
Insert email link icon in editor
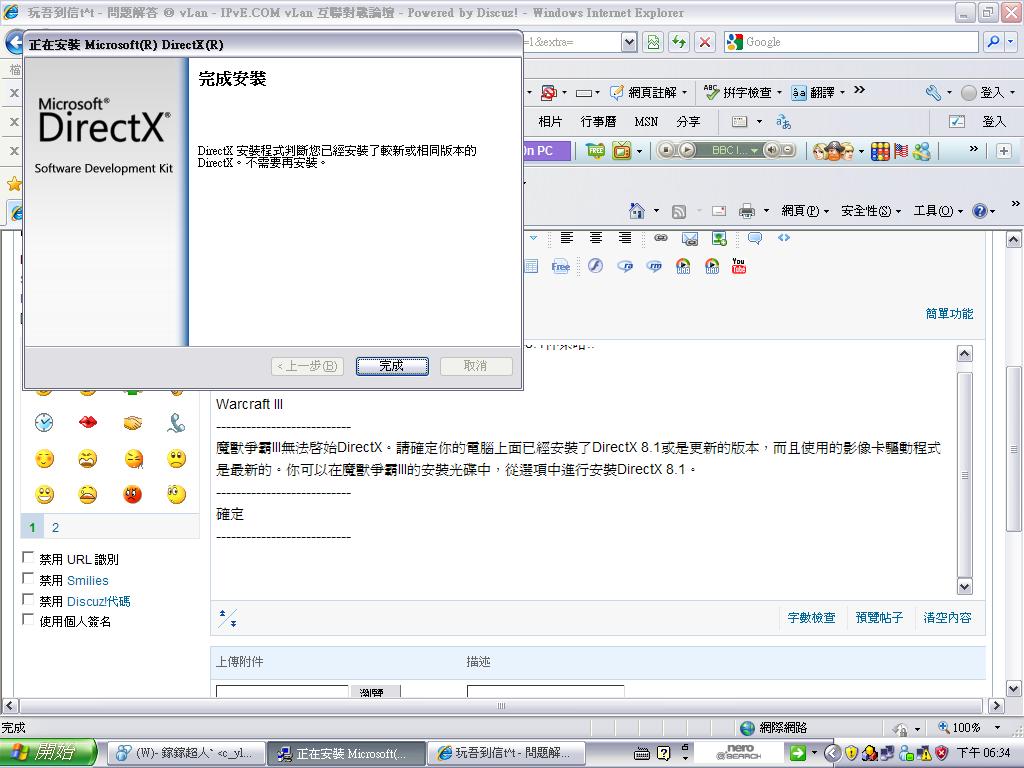(x=690, y=238)
